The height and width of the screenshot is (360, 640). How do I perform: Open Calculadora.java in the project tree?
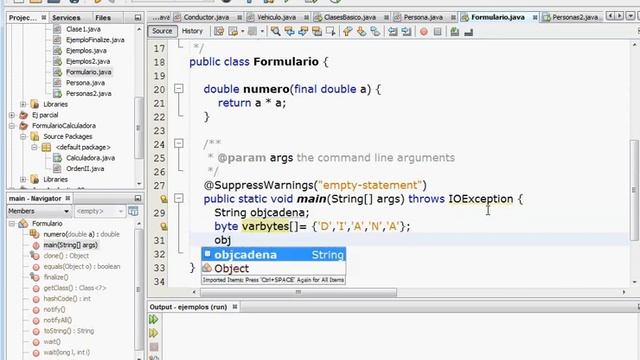coord(90,158)
